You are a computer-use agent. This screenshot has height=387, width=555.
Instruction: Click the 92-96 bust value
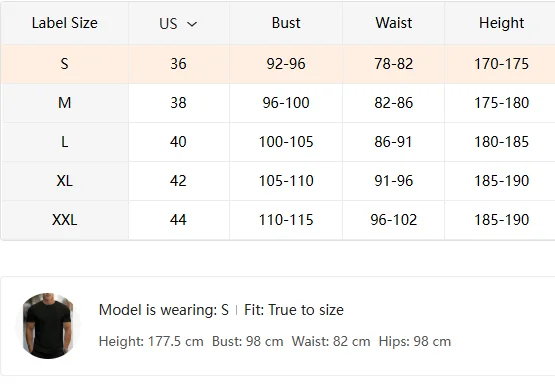coord(286,64)
